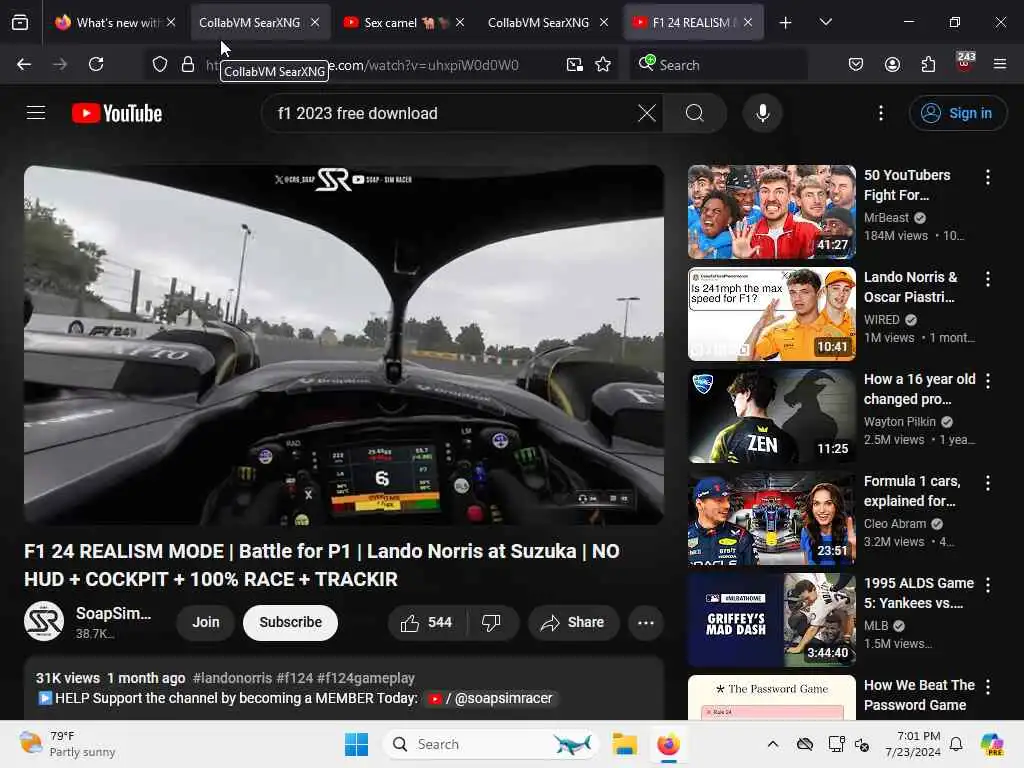Open YouTube settings three-dot menu
Viewport: 1024px width, 768px height.
(881, 113)
